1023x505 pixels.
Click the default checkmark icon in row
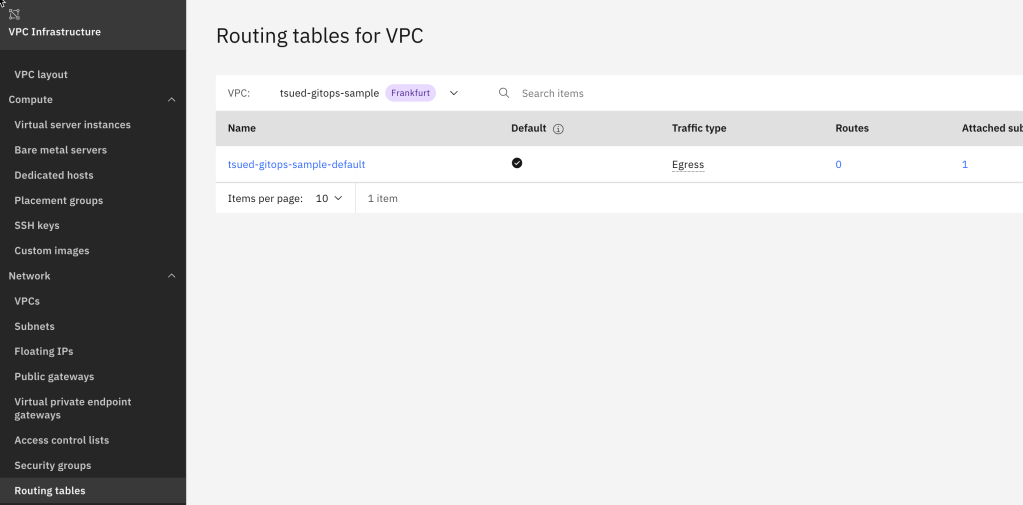(517, 163)
